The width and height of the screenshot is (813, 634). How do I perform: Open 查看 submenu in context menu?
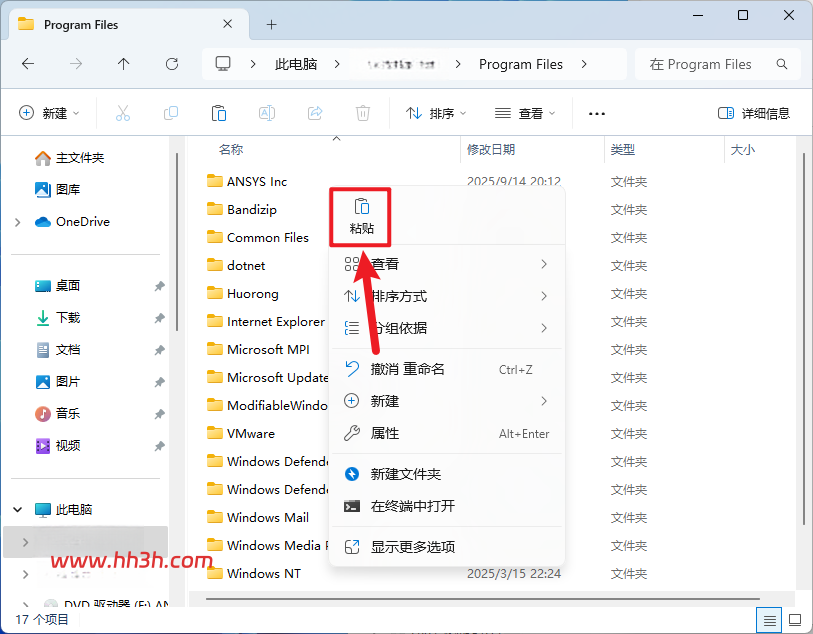pos(447,264)
